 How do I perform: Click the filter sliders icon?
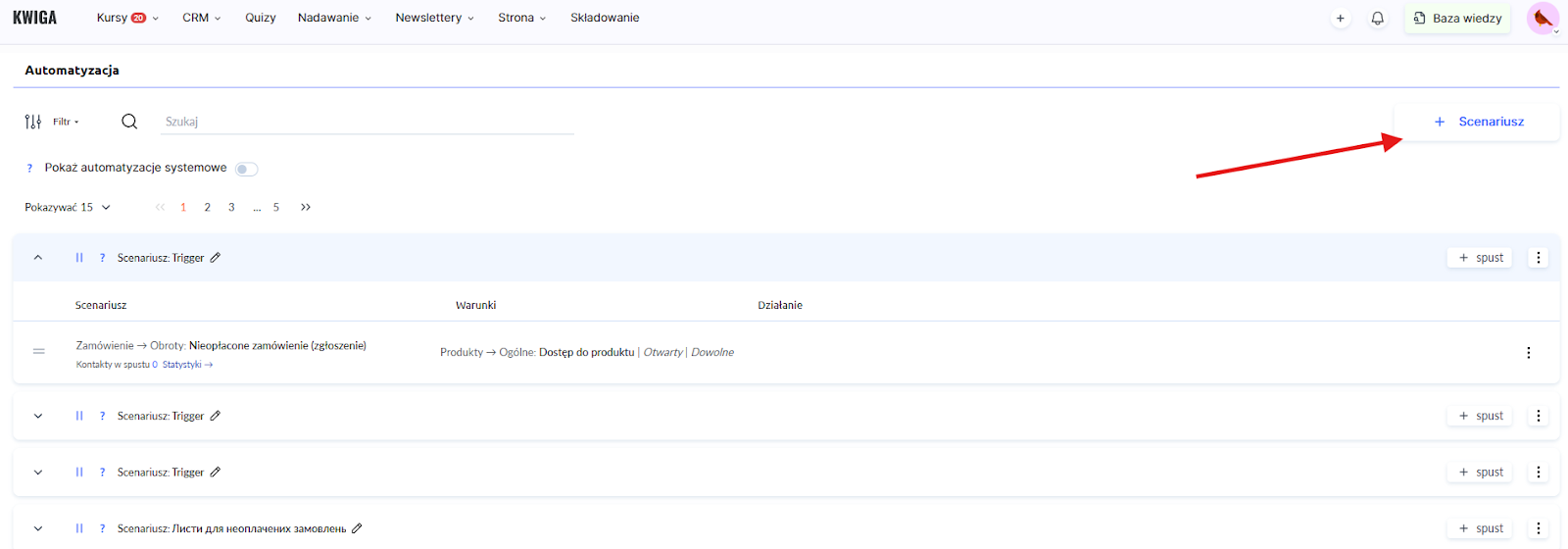pos(33,122)
